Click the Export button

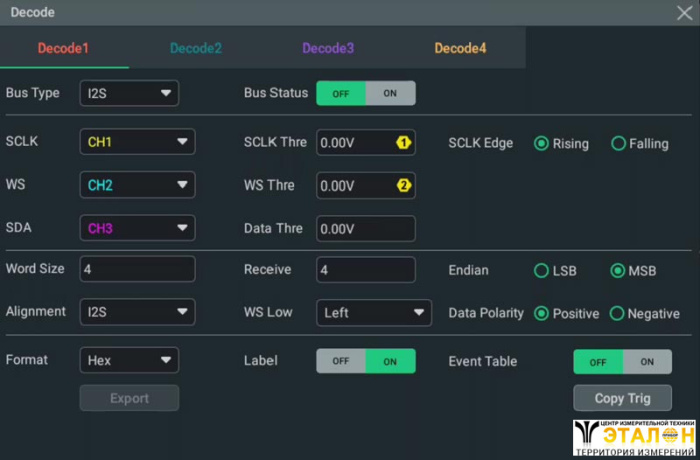129,398
